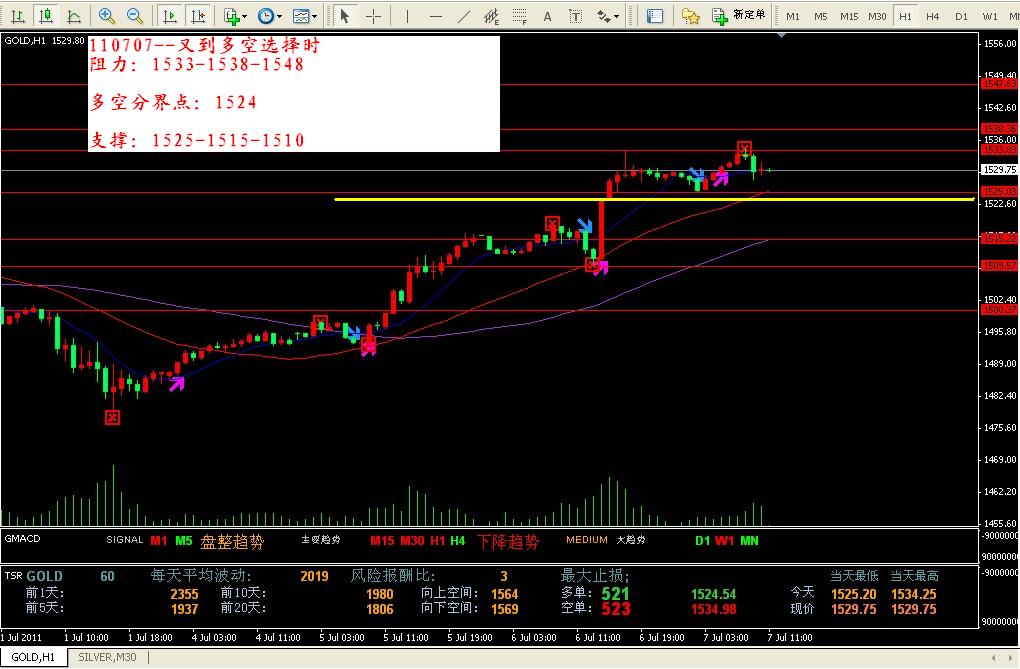This screenshot has height=669, width=1020.
Task: Click the New Order button 新定单
Action: tap(739, 16)
